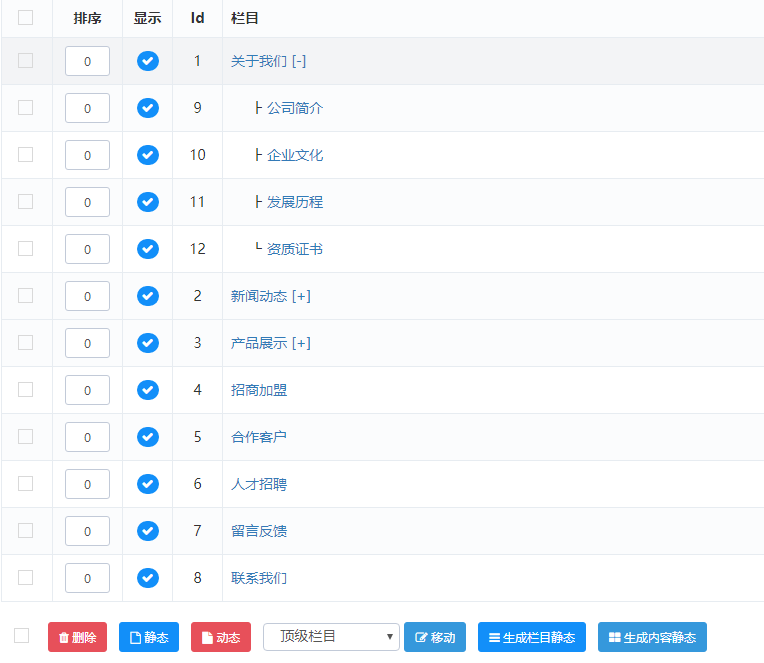Click the 移动 button
The height and width of the screenshot is (663, 764).
tap(435, 637)
